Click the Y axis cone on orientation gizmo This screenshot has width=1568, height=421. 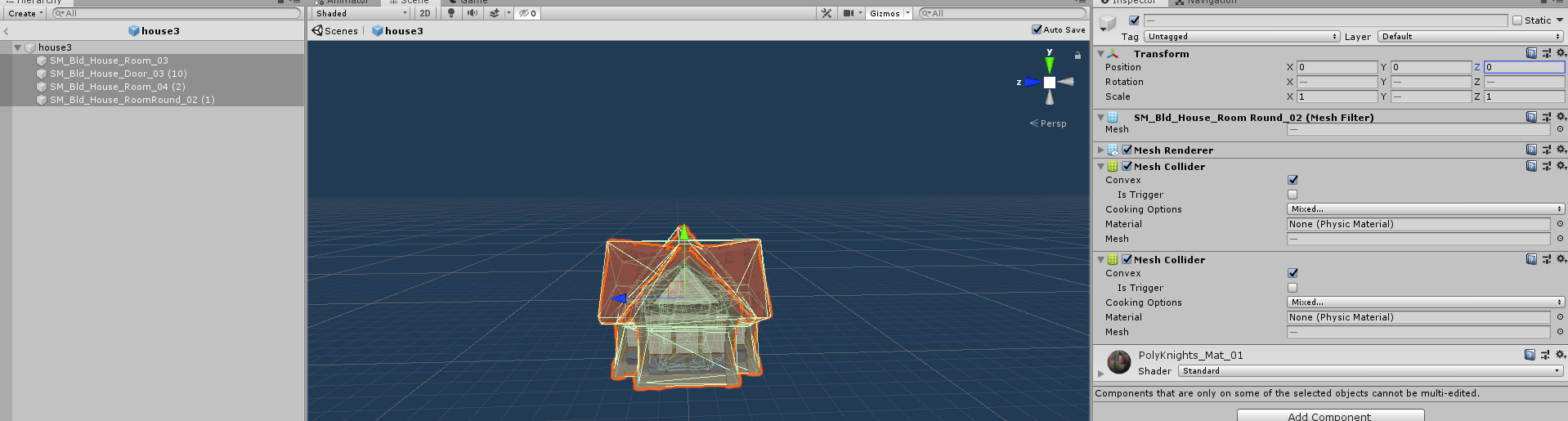(x=1050, y=64)
